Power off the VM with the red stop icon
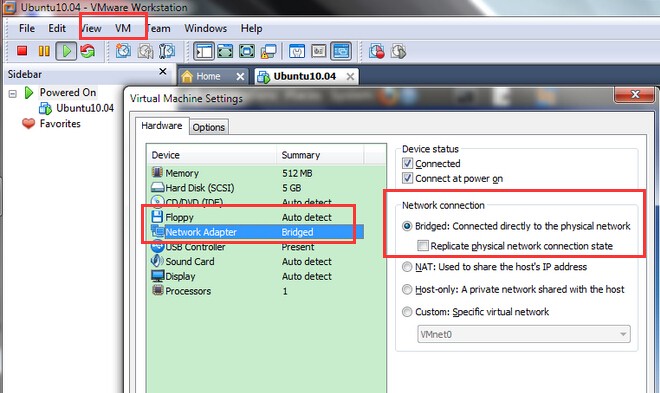Image resolution: width=660 pixels, height=393 pixels. tap(22, 51)
